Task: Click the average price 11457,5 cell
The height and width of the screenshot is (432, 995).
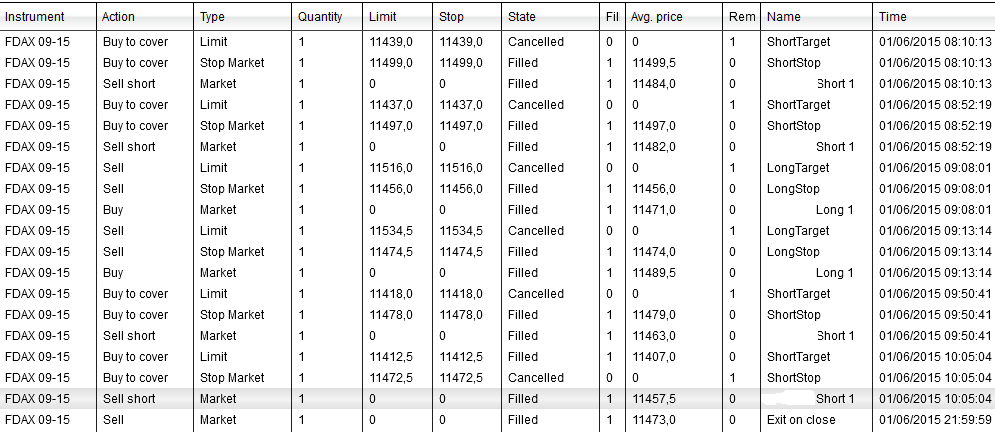Action: pos(655,399)
